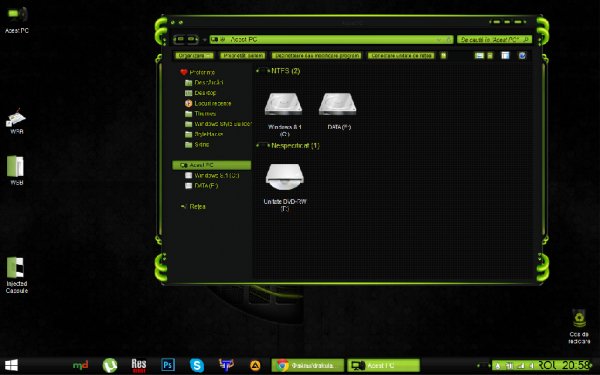Open the Windows Start button
600x375 pixels.
point(11,365)
